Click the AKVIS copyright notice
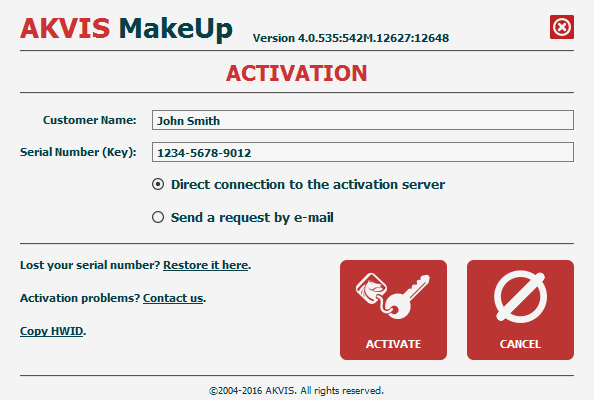 pyautogui.click(x=297, y=391)
